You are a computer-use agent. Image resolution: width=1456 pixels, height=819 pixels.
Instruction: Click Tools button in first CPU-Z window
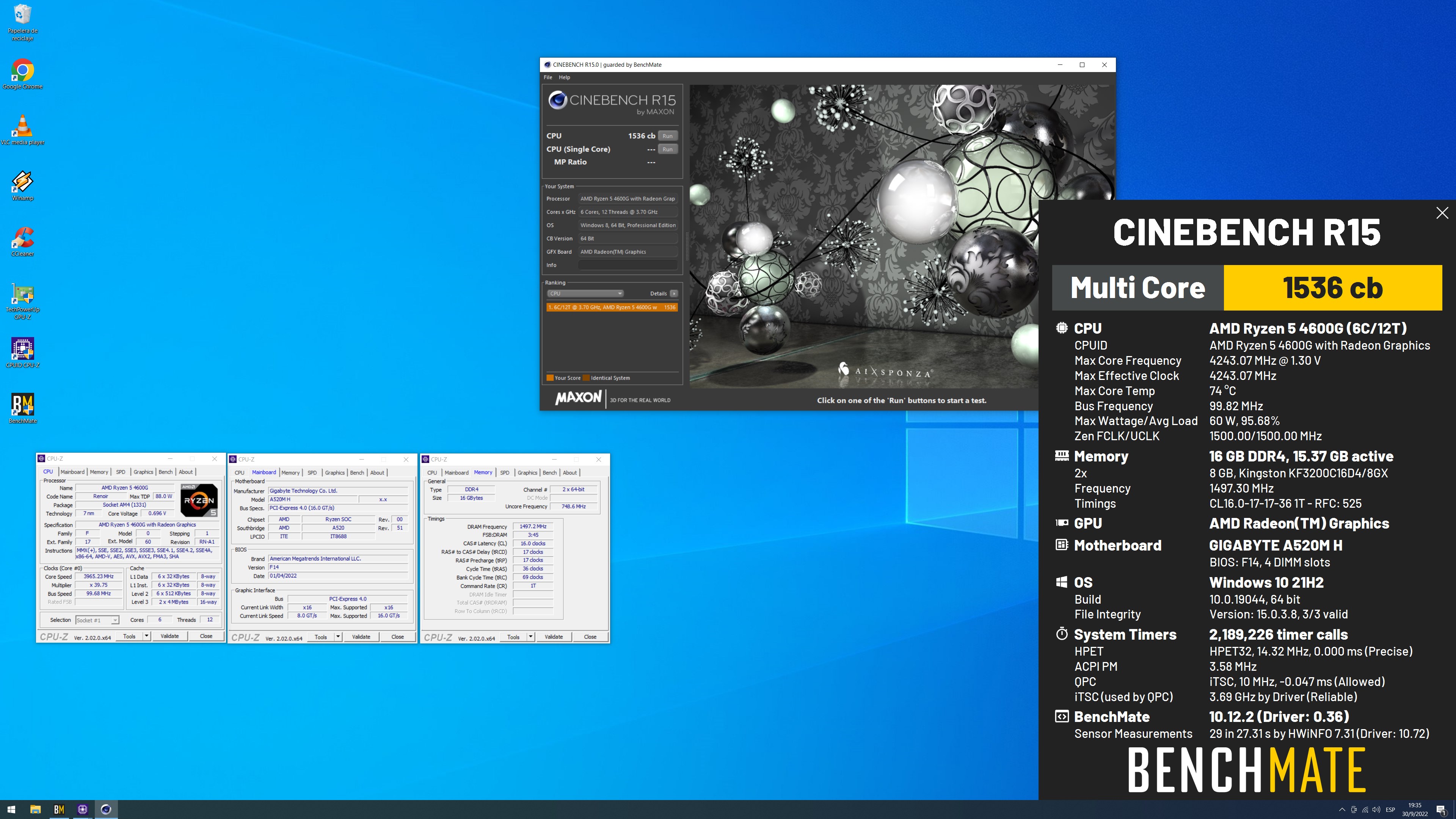(129, 637)
